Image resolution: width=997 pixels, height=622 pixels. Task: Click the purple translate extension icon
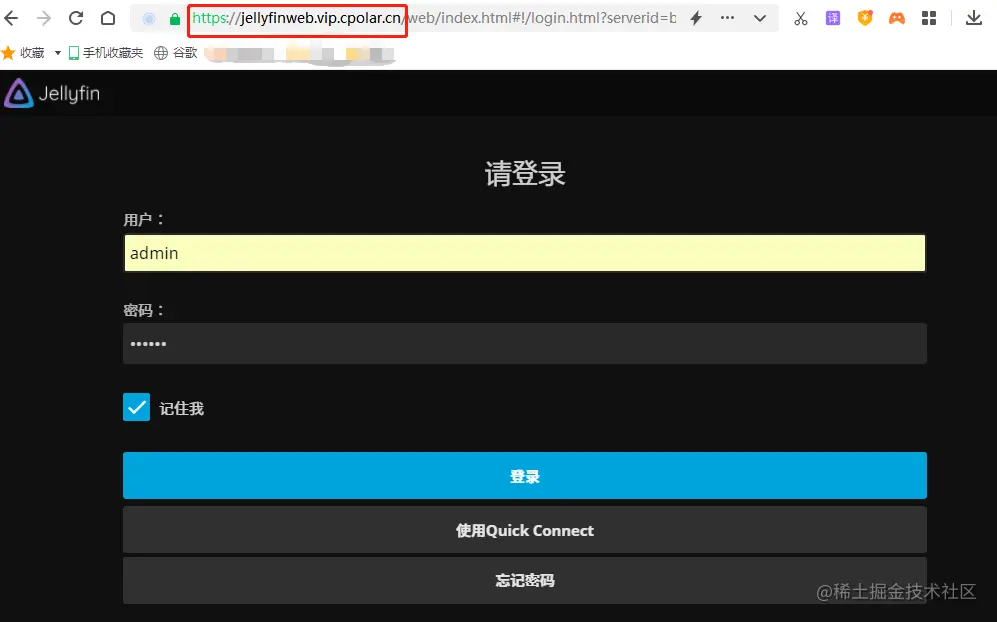(x=833, y=18)
